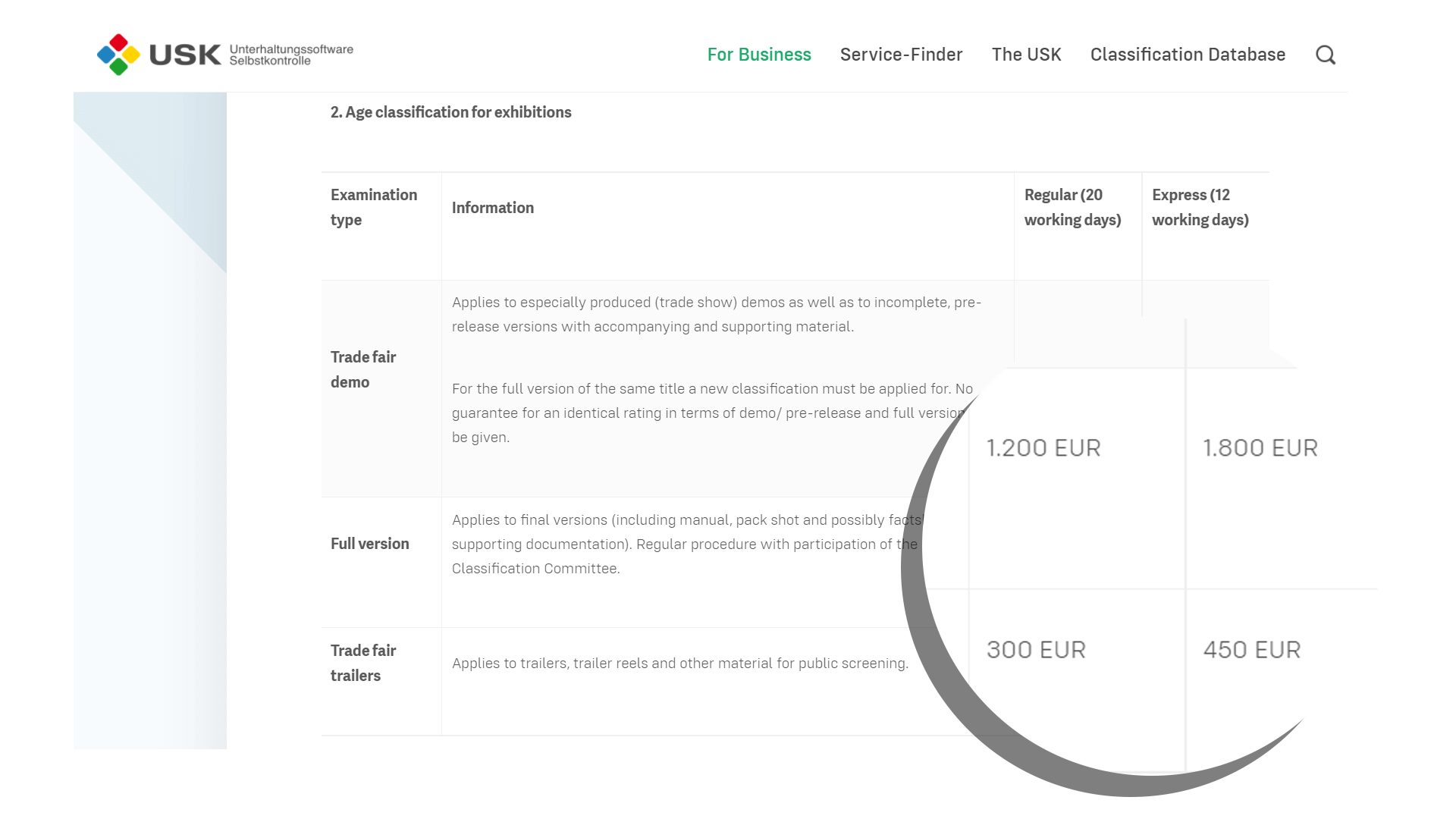Select the Trade fair demo row label

point(363,369)
